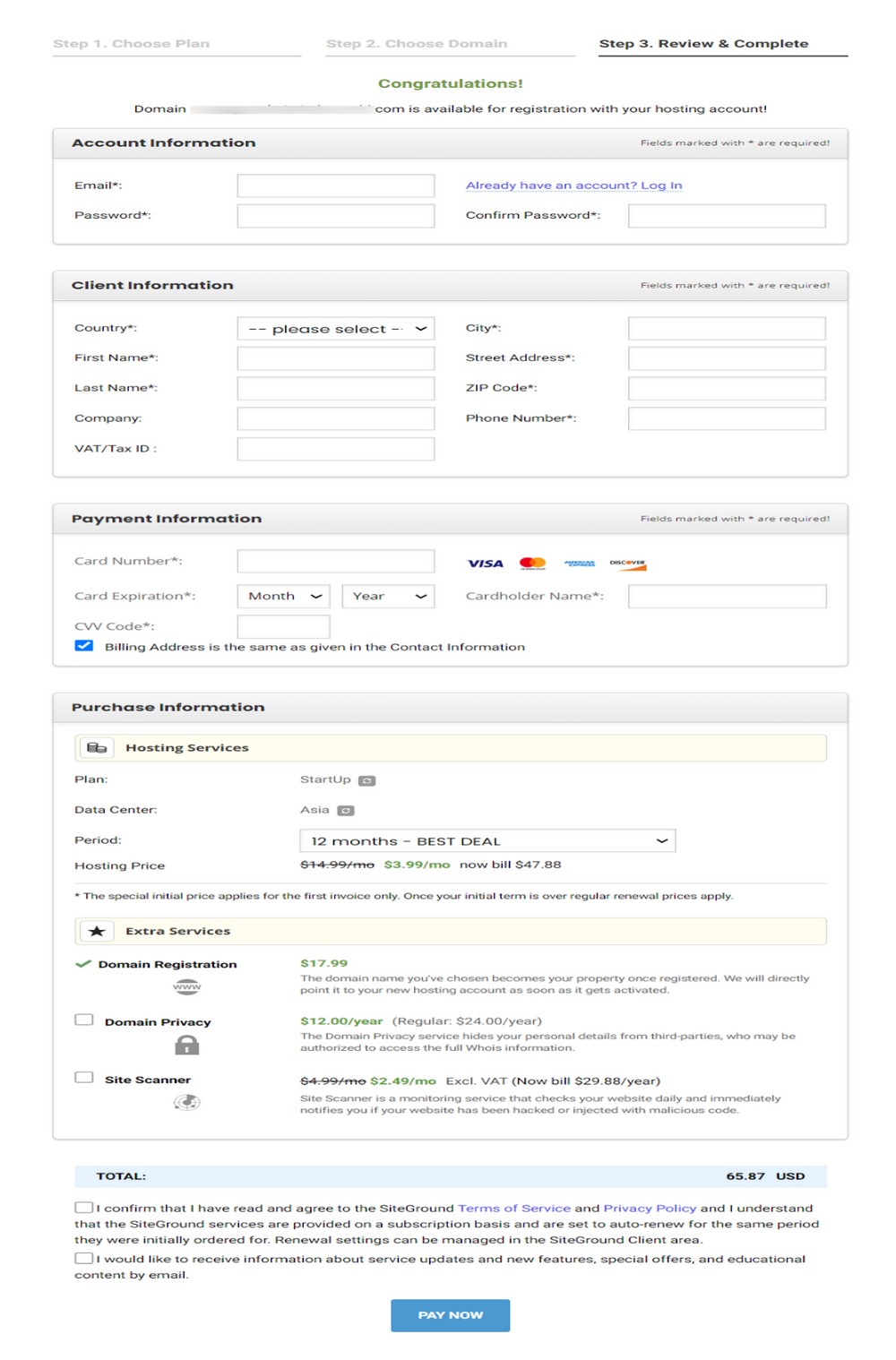Click the Congratulations! heading
Image resolution: width=896 pixels, height=1360 pixels.
pos(451,83)
